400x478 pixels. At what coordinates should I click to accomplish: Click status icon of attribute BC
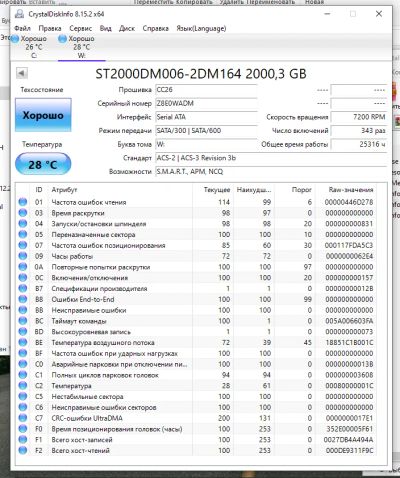click(23, 321)
